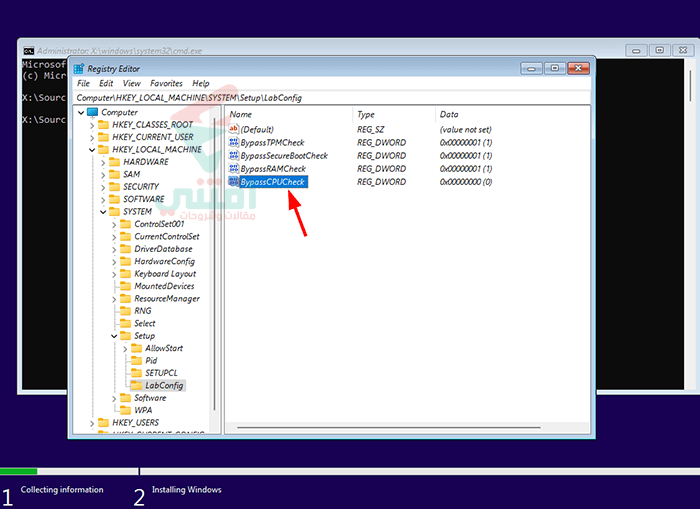Click the SECURITY folder icon
The image size is (700, 509).
115,187
